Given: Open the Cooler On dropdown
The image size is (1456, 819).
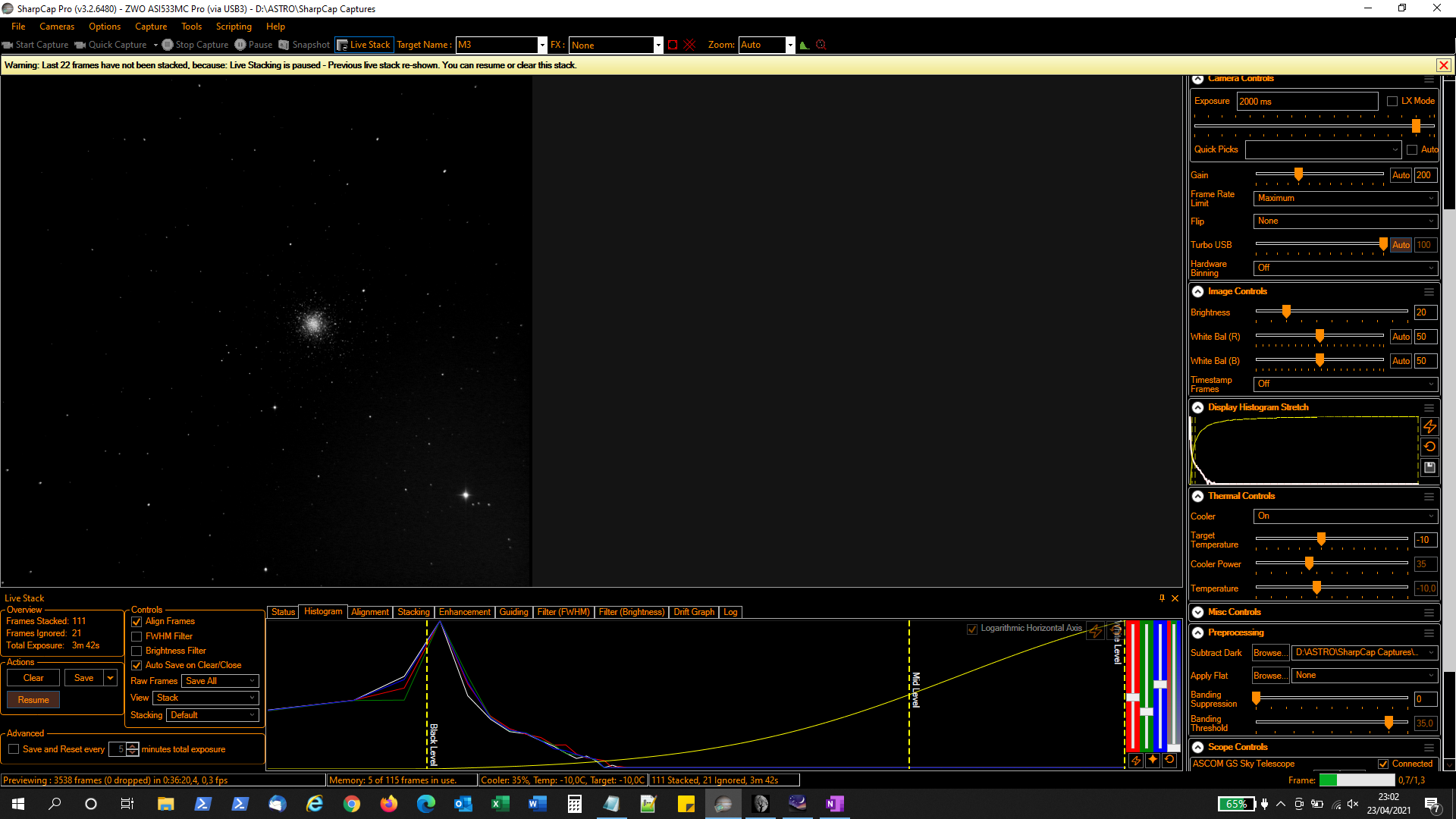Looking at the screenshot, I should coord(1345,516).
